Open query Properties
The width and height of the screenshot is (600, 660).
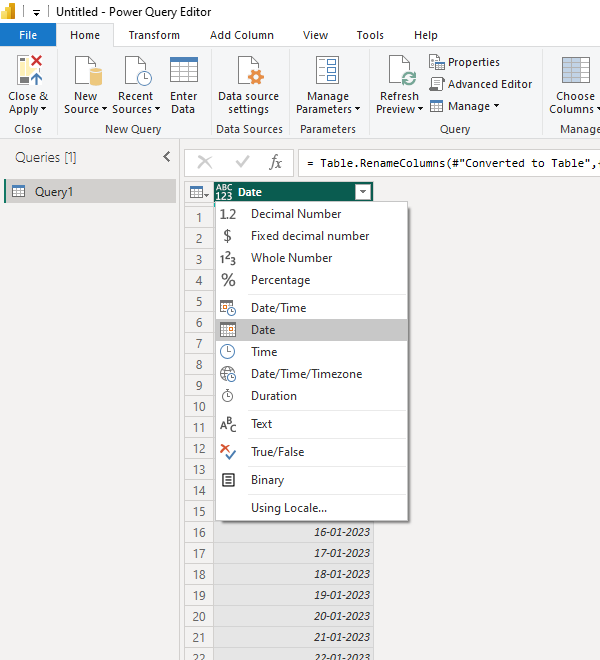point(464,62)
